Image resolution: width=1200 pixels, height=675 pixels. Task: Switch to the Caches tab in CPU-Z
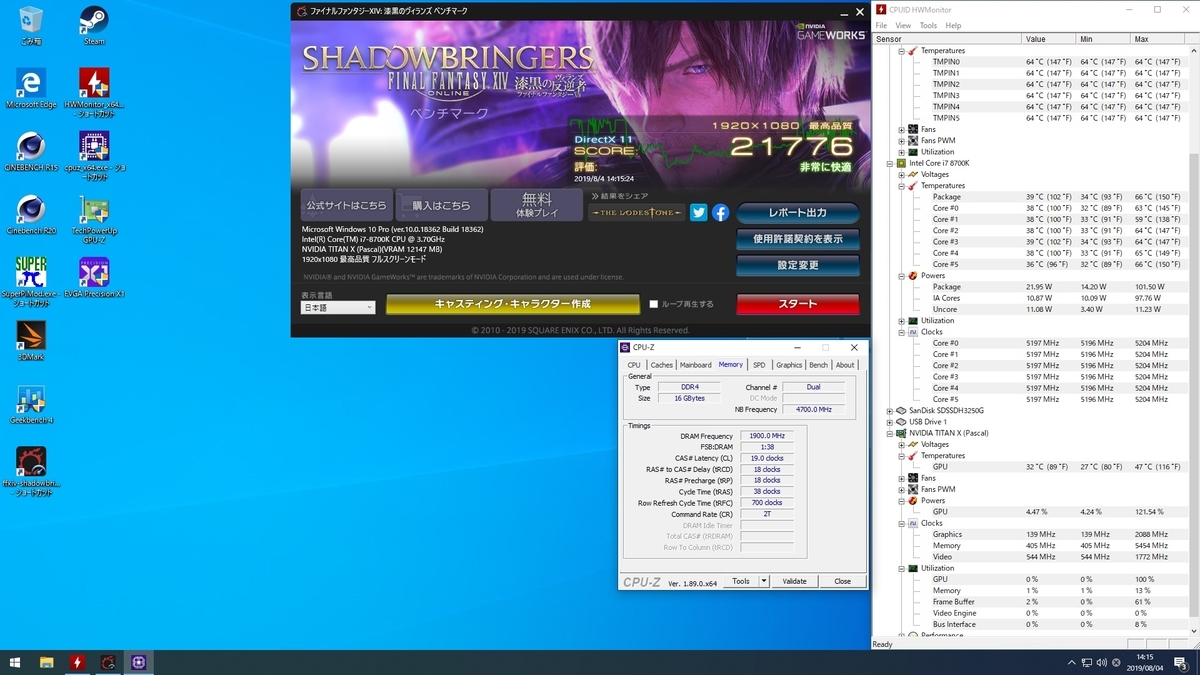pyautogui.click(x=661, y=365)
